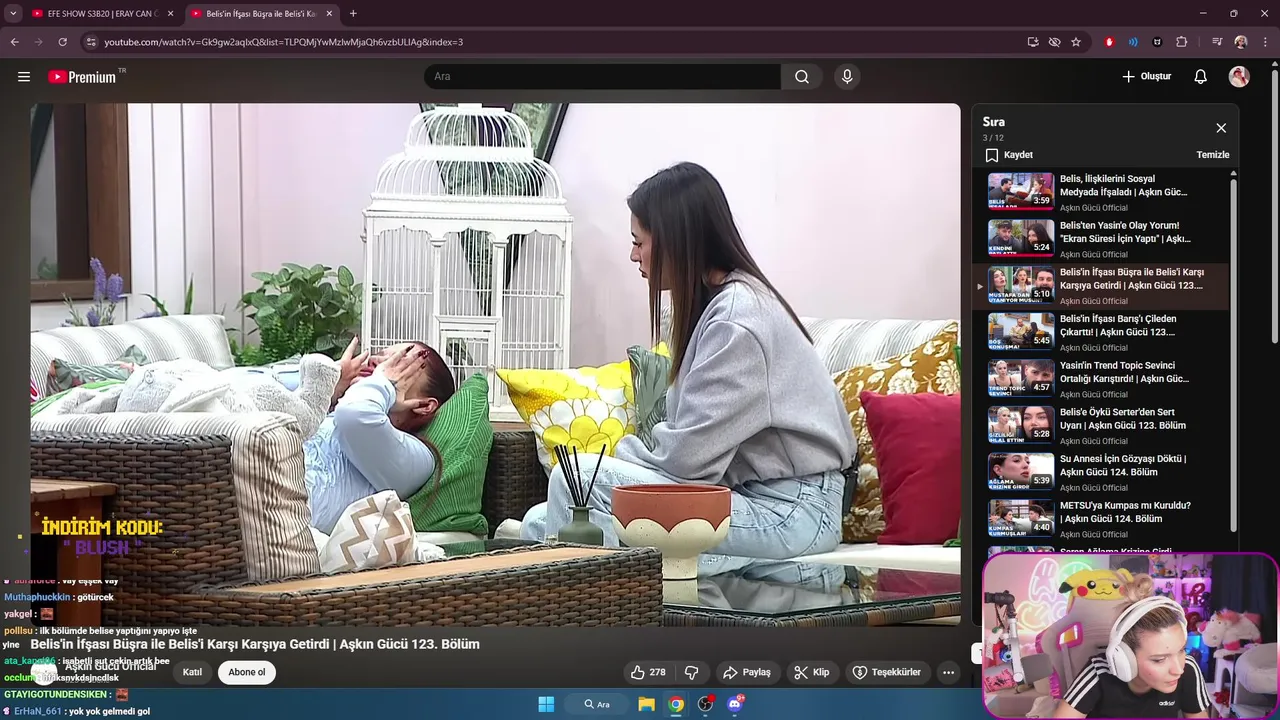
Task: Install app via address bar install icon
Action: pos(1033,42)
